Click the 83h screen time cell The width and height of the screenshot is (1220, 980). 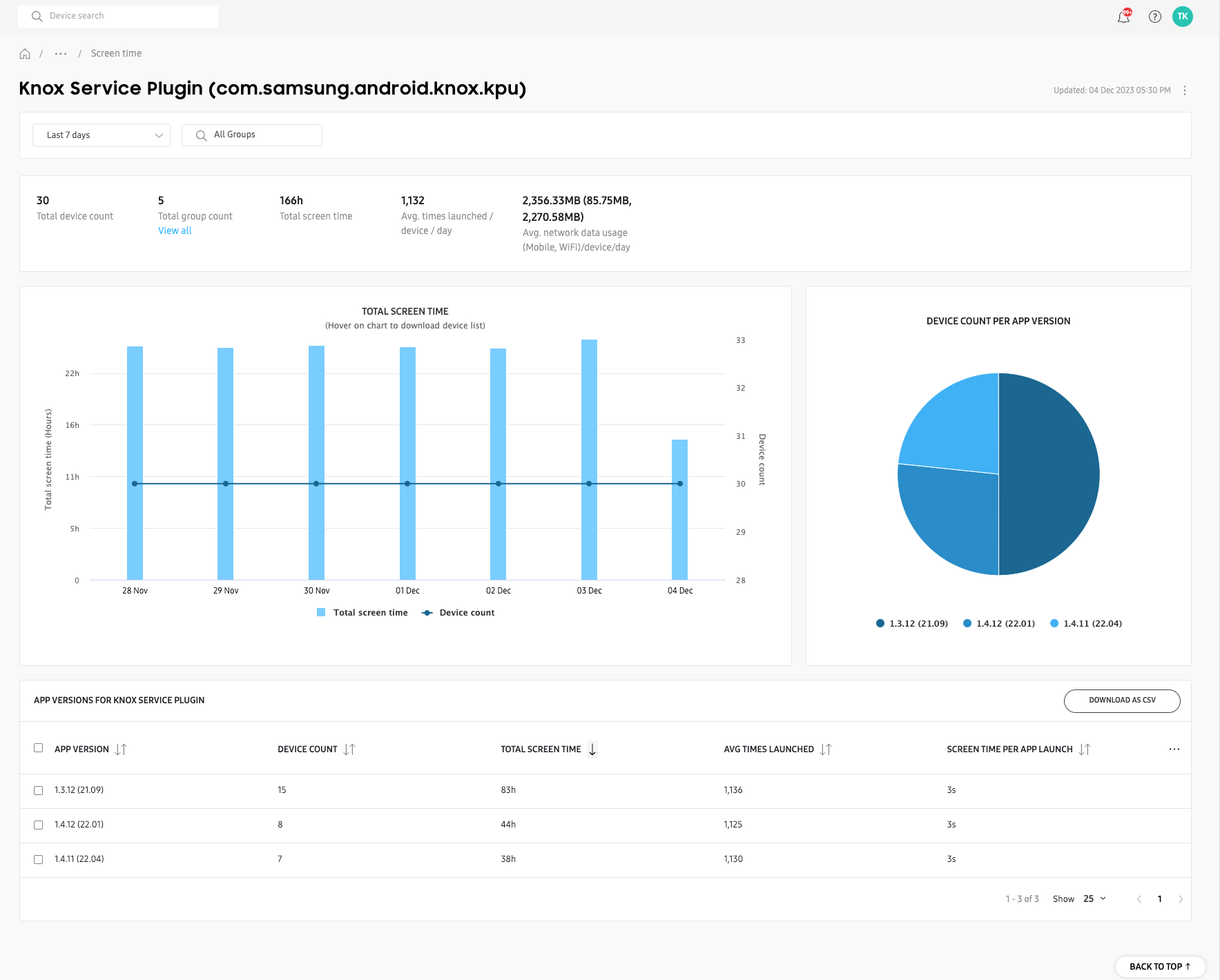point(508,790)
